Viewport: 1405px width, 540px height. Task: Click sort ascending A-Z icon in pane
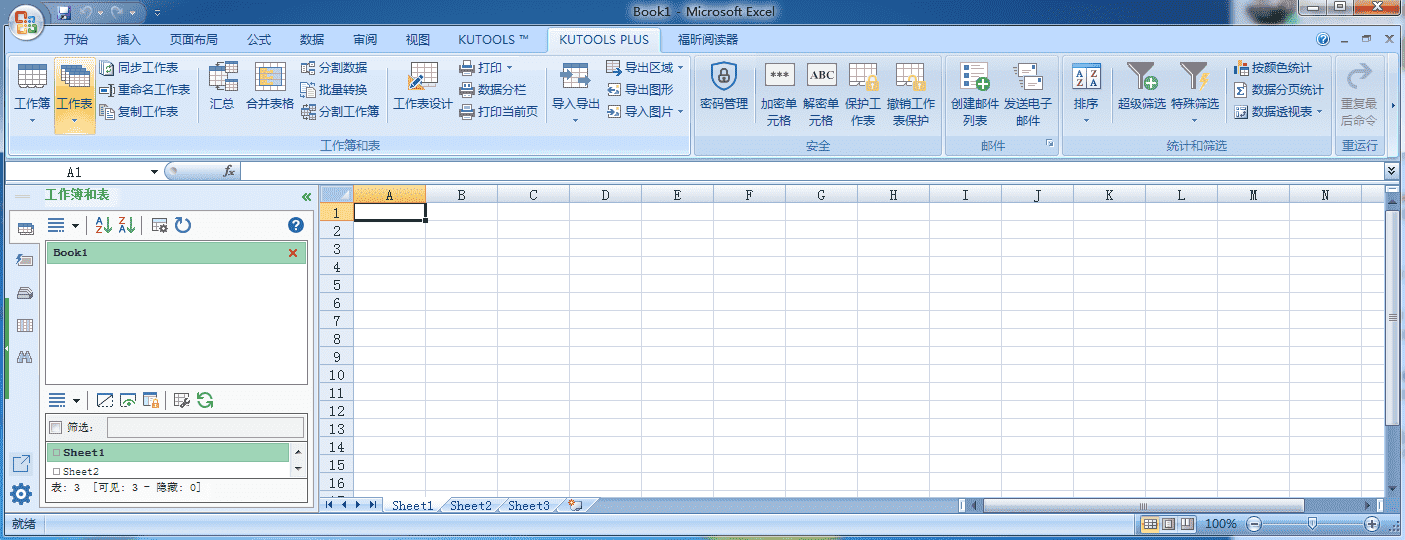(102, 225)
